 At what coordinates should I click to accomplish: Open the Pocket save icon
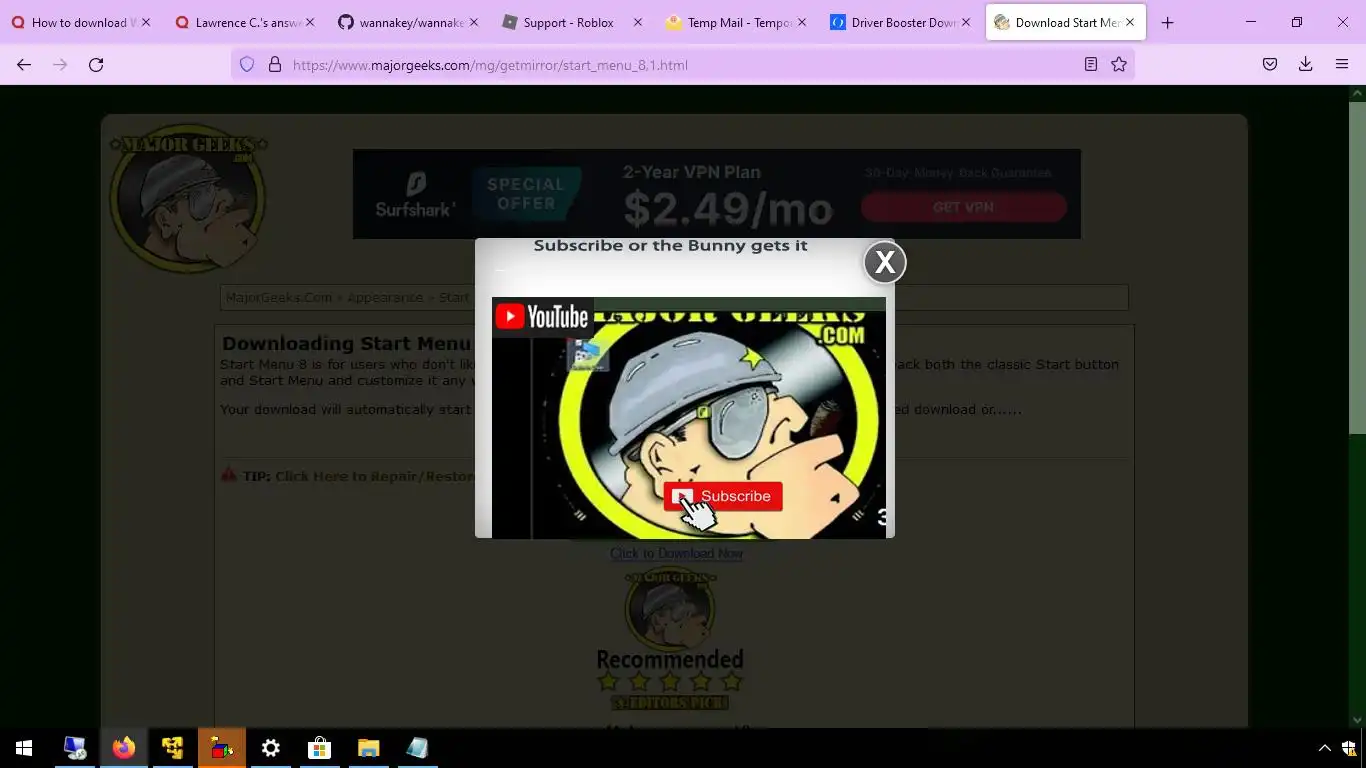(1270, 64)
